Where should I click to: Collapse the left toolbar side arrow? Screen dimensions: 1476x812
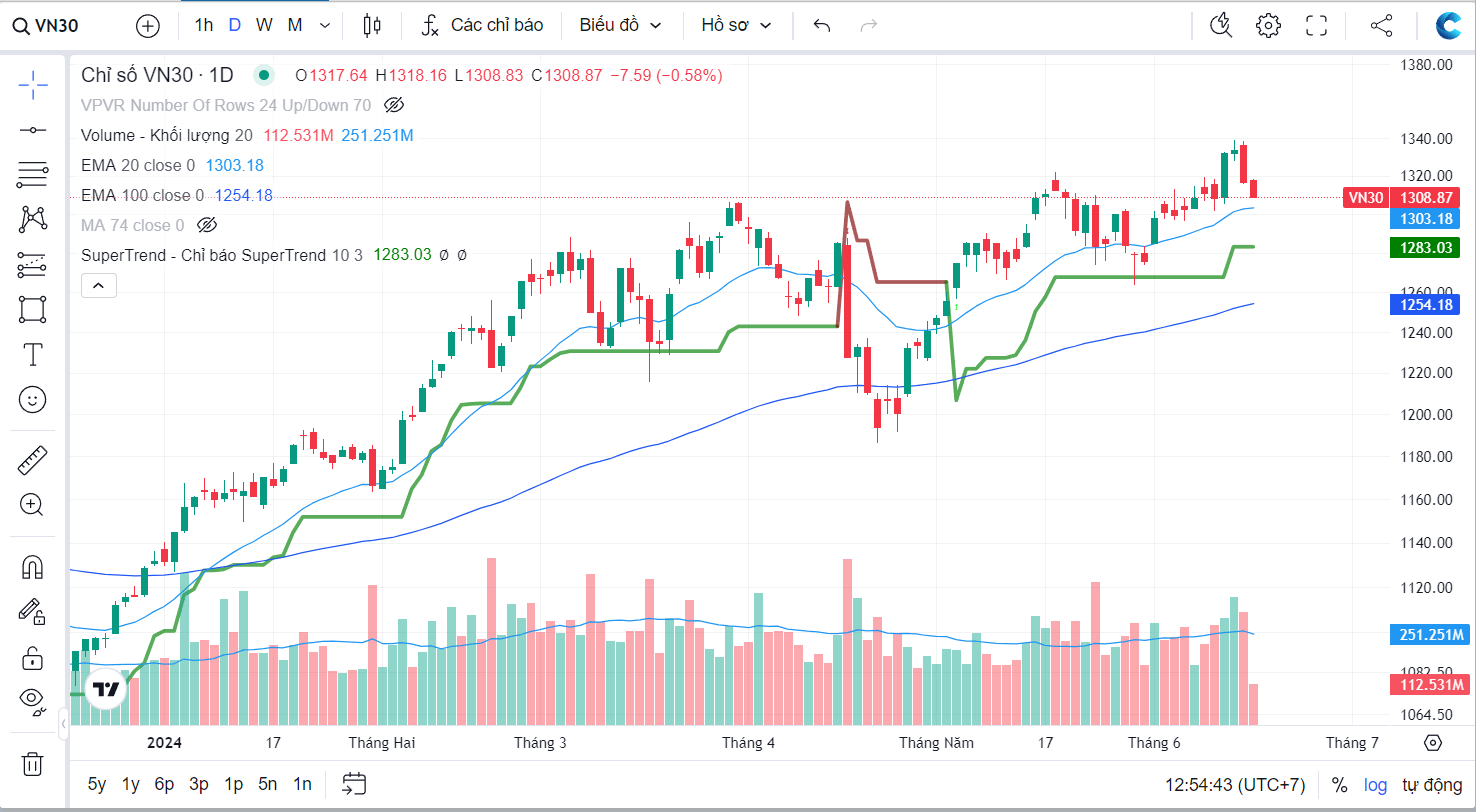(63, 722)
